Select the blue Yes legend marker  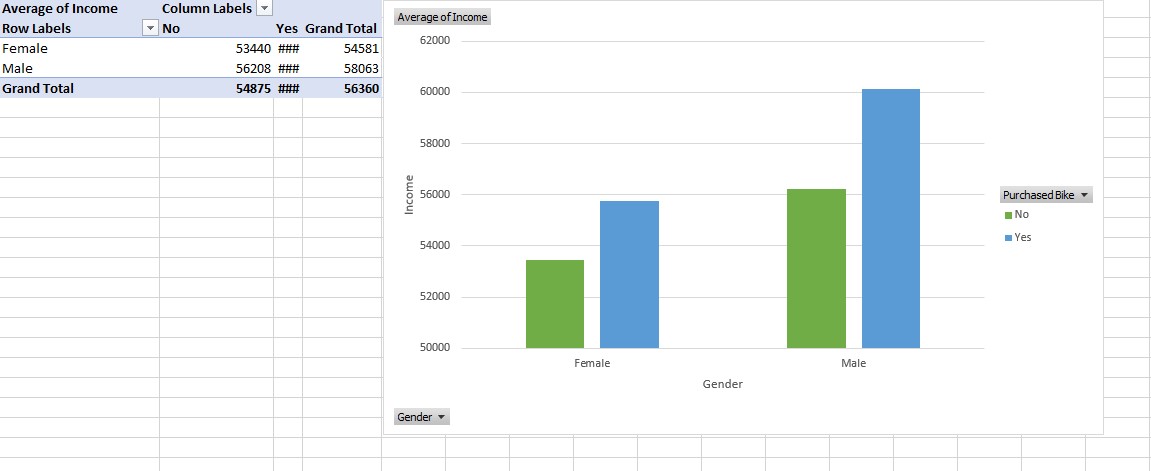(1009, 238)
